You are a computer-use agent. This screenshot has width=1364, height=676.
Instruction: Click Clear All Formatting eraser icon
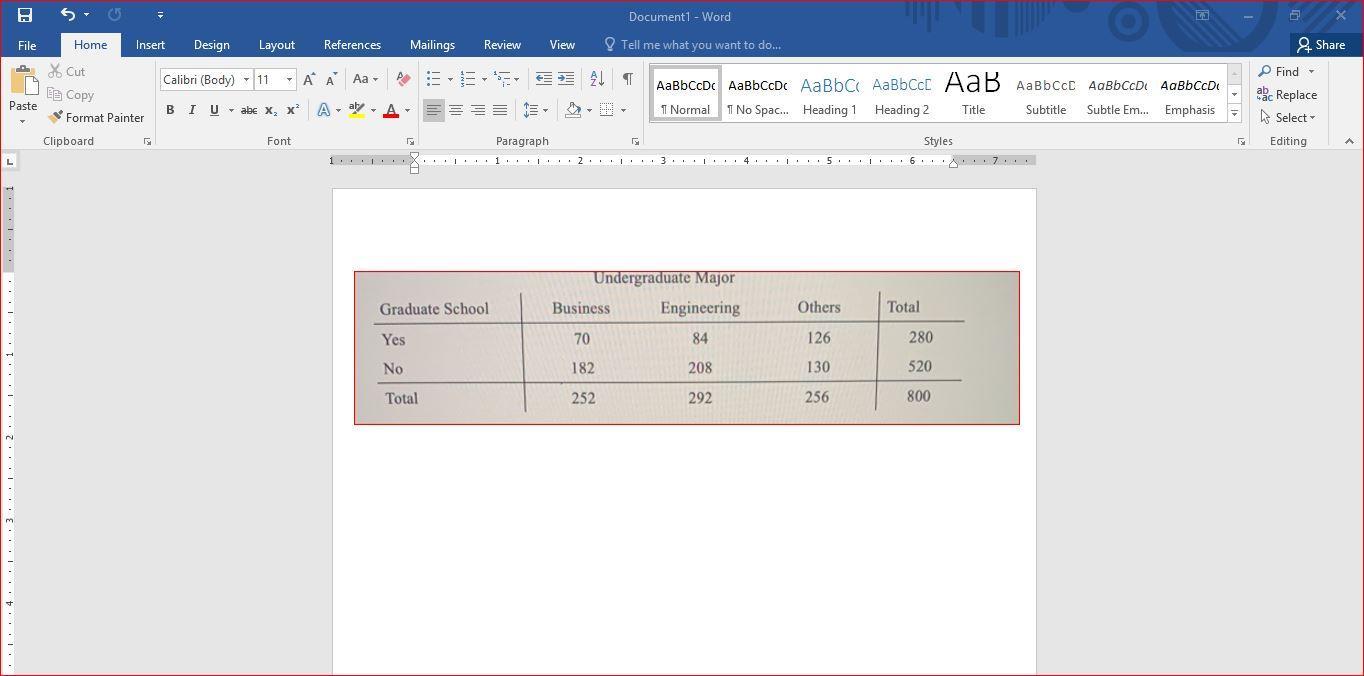click(403, 79)
